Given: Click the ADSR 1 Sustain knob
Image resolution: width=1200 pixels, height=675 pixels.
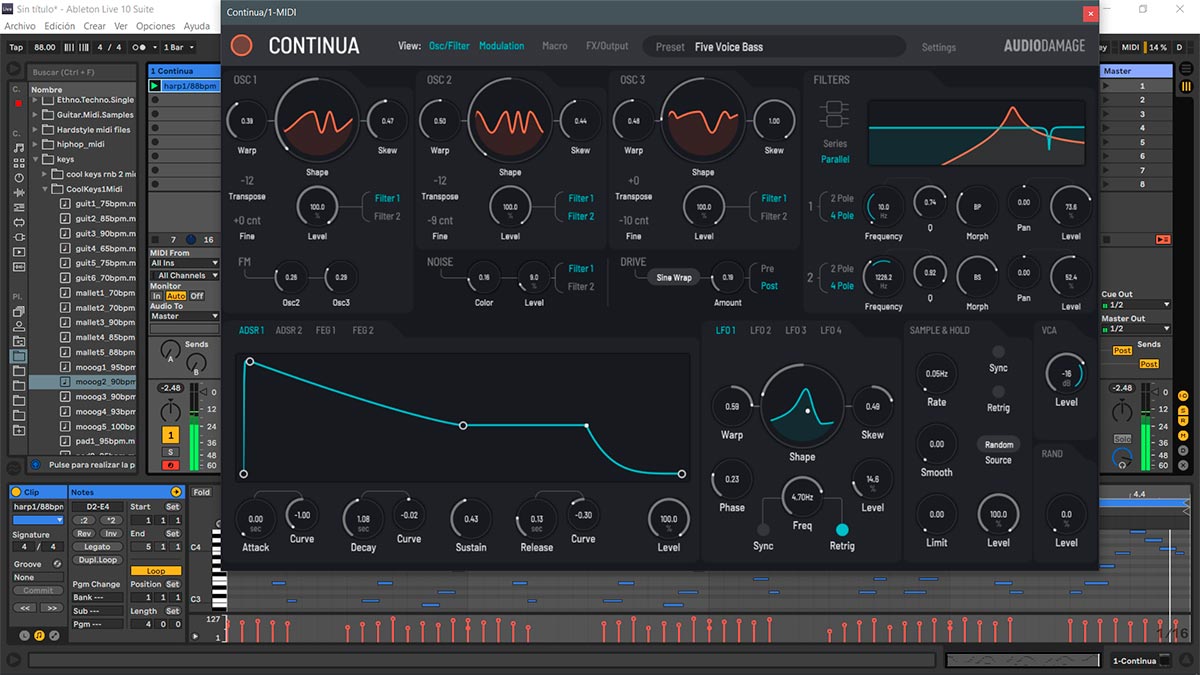Looking at the screenshot, I should 471,518.
